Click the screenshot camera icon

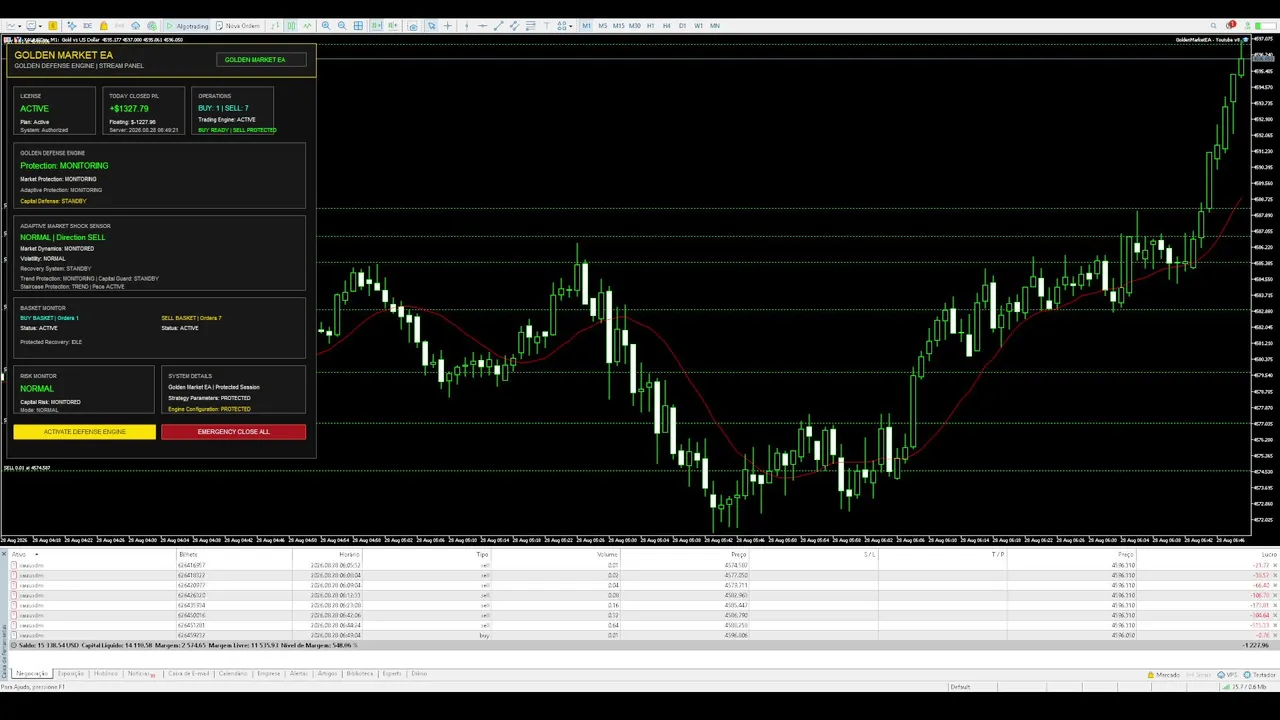tap(413, 26)
